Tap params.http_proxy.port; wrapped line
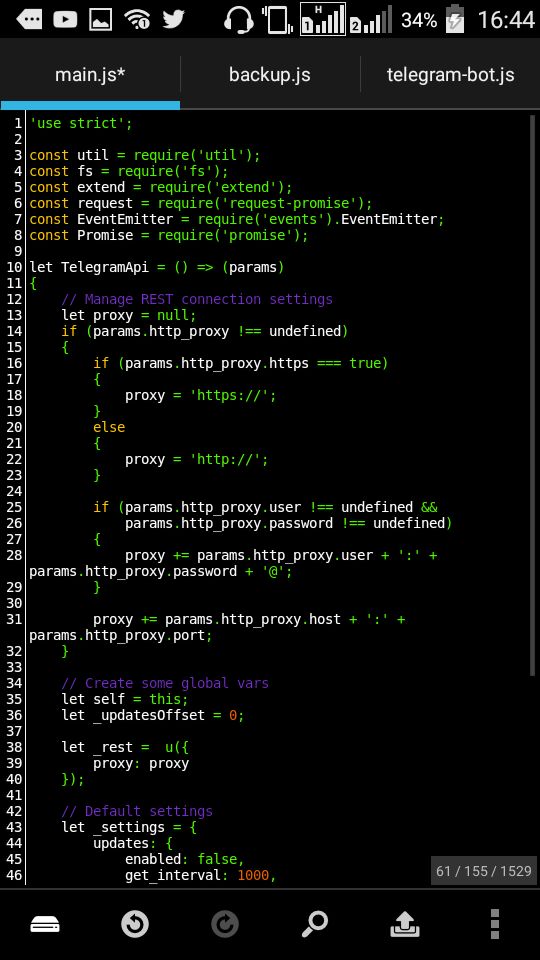The height and width of the screenshot is (960, 540). point(121,635)
